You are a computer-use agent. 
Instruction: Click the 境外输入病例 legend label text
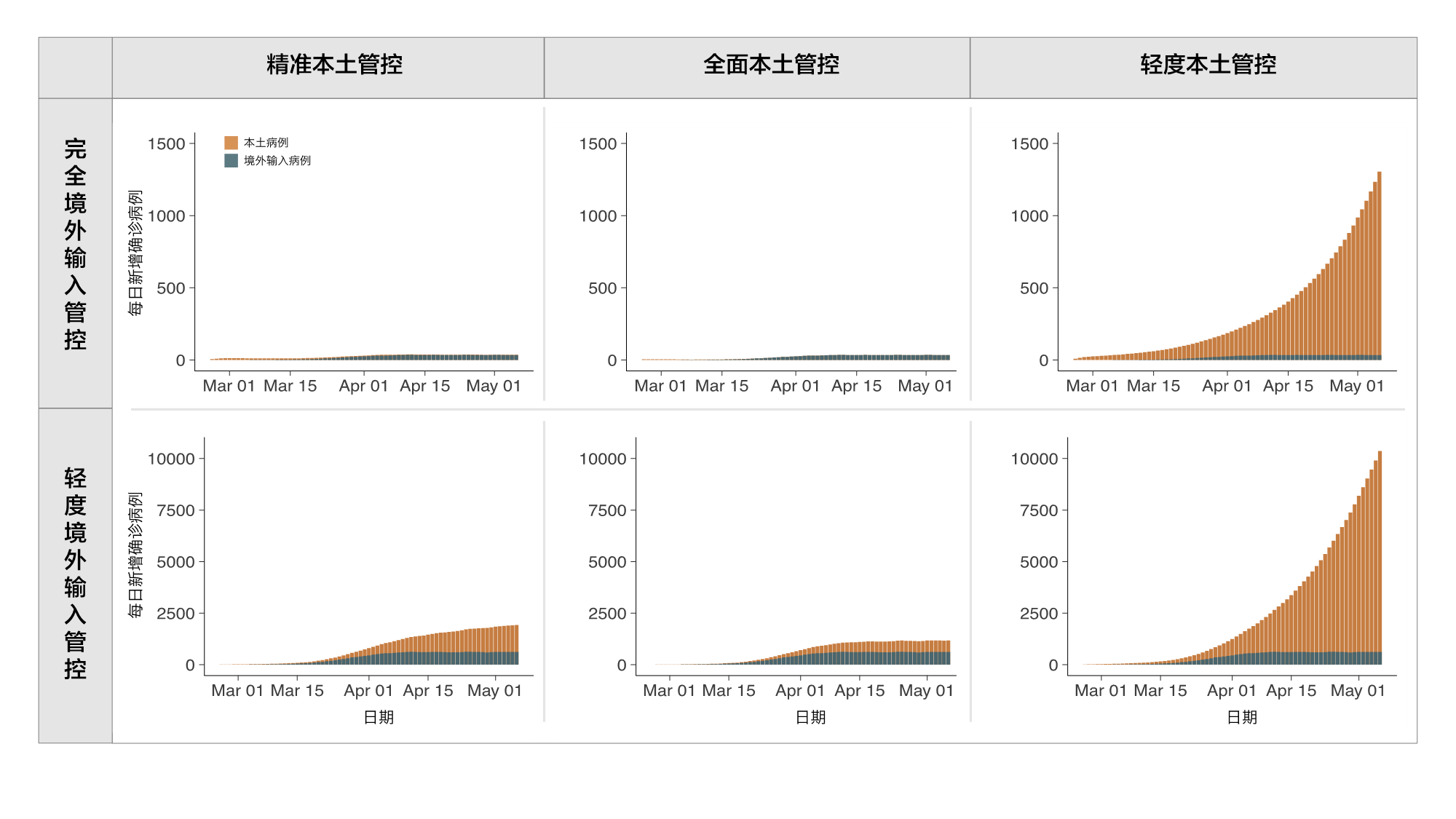[277, 161]
